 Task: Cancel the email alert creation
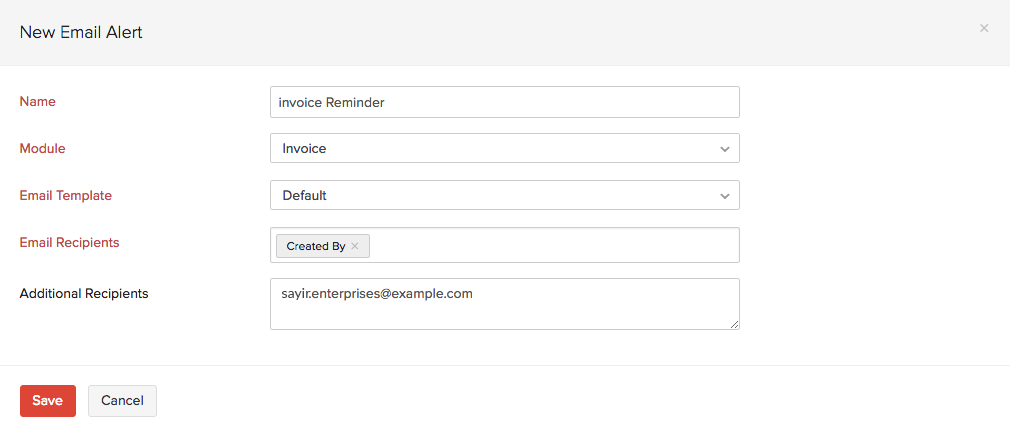122,400
